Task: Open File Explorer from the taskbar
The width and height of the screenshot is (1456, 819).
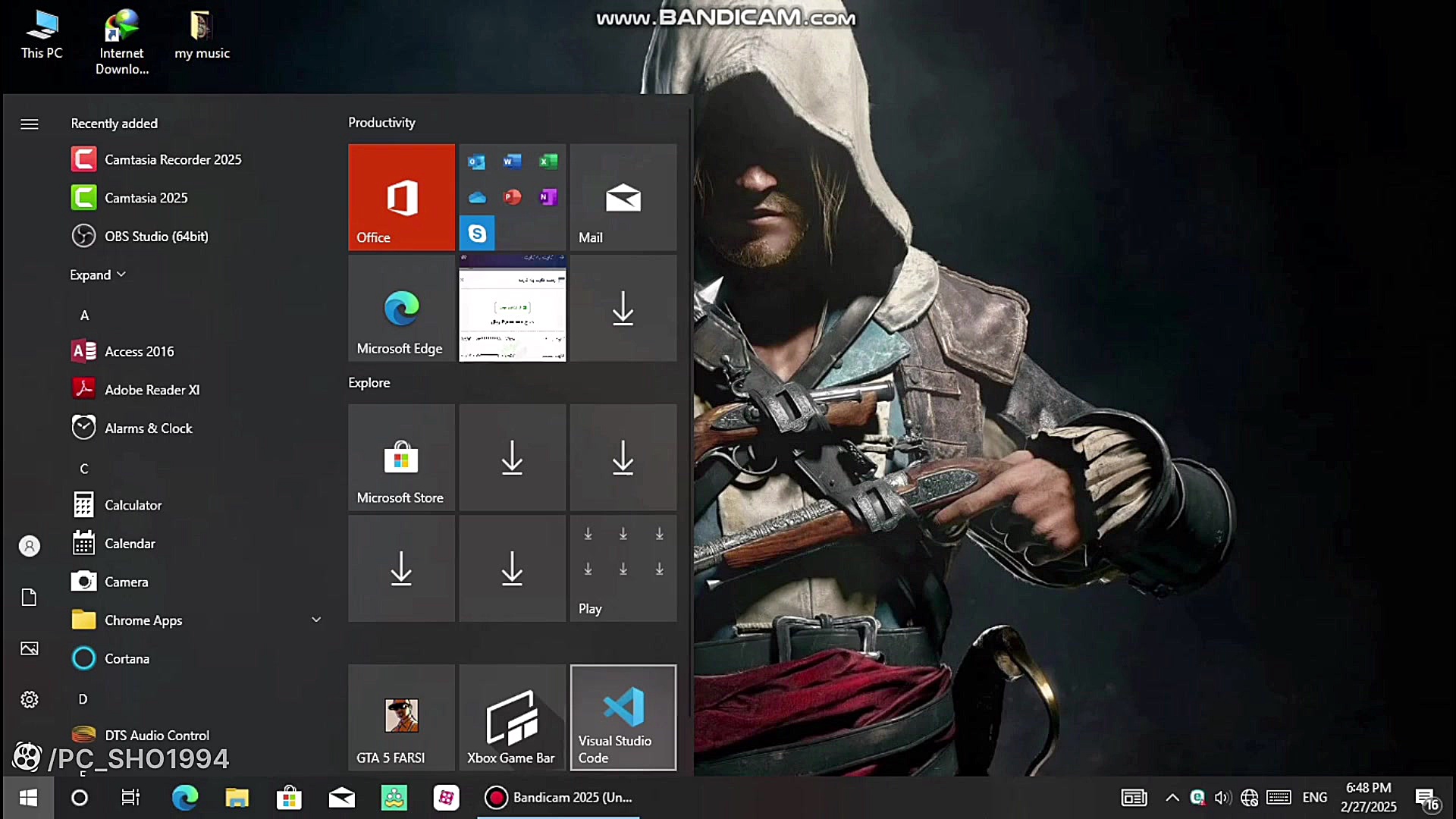Action: point(237,798)
